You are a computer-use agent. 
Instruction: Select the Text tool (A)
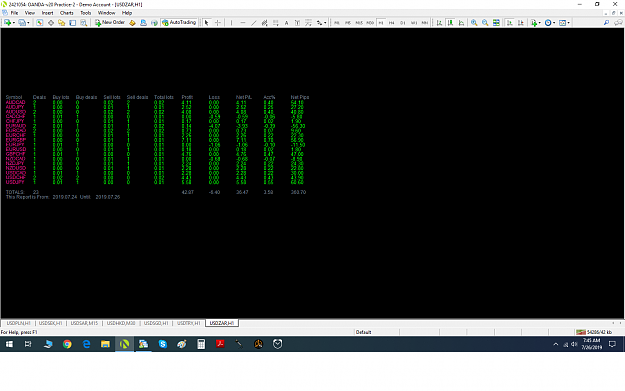(286, 23)
